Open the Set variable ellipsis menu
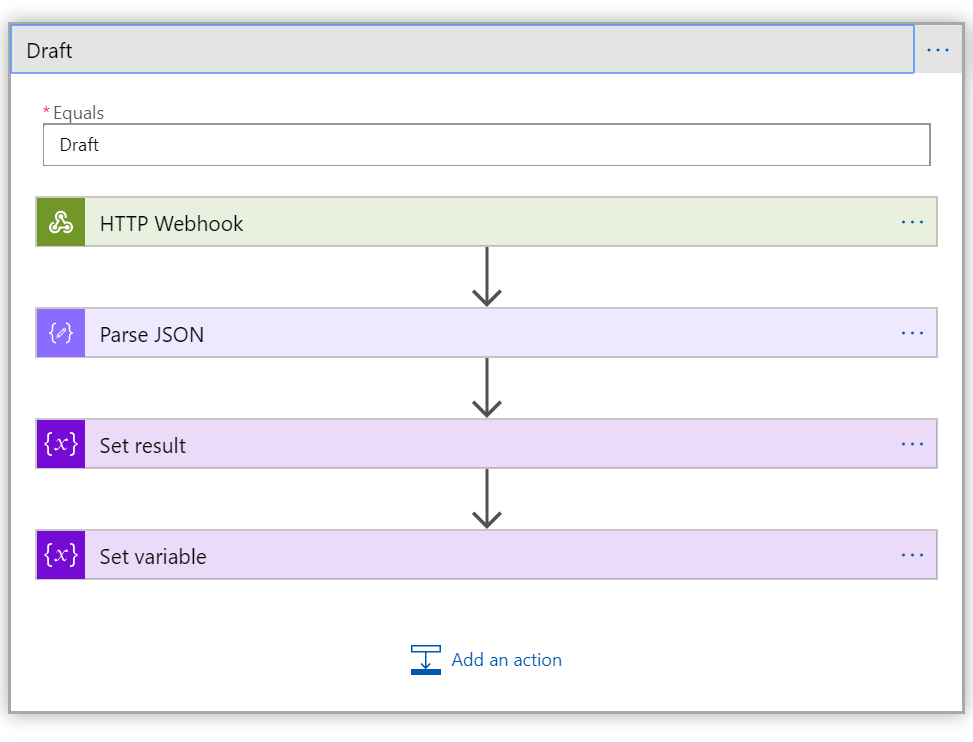 click(x=912, y=555)
